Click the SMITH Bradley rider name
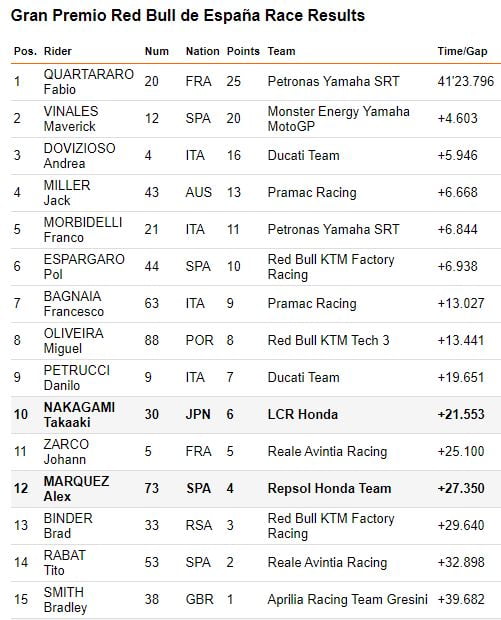501x620 pixels. [65, 599]
